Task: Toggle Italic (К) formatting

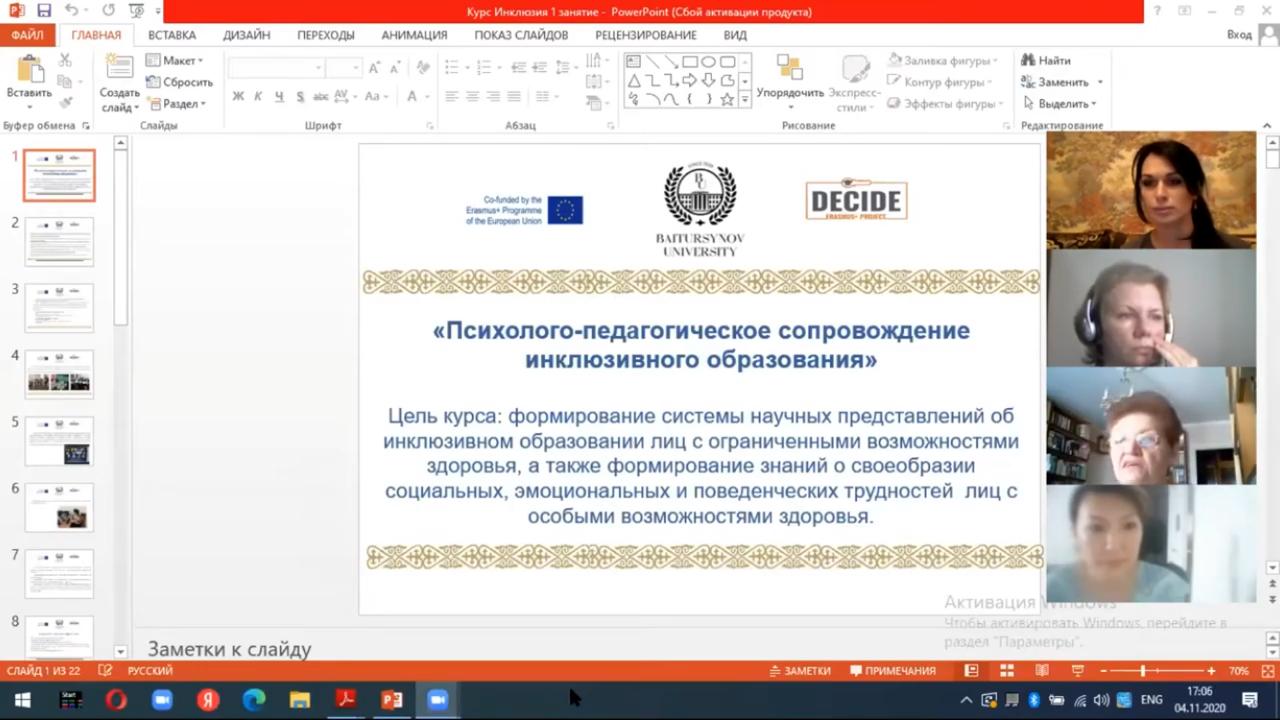Action: [x=258, y=97]
